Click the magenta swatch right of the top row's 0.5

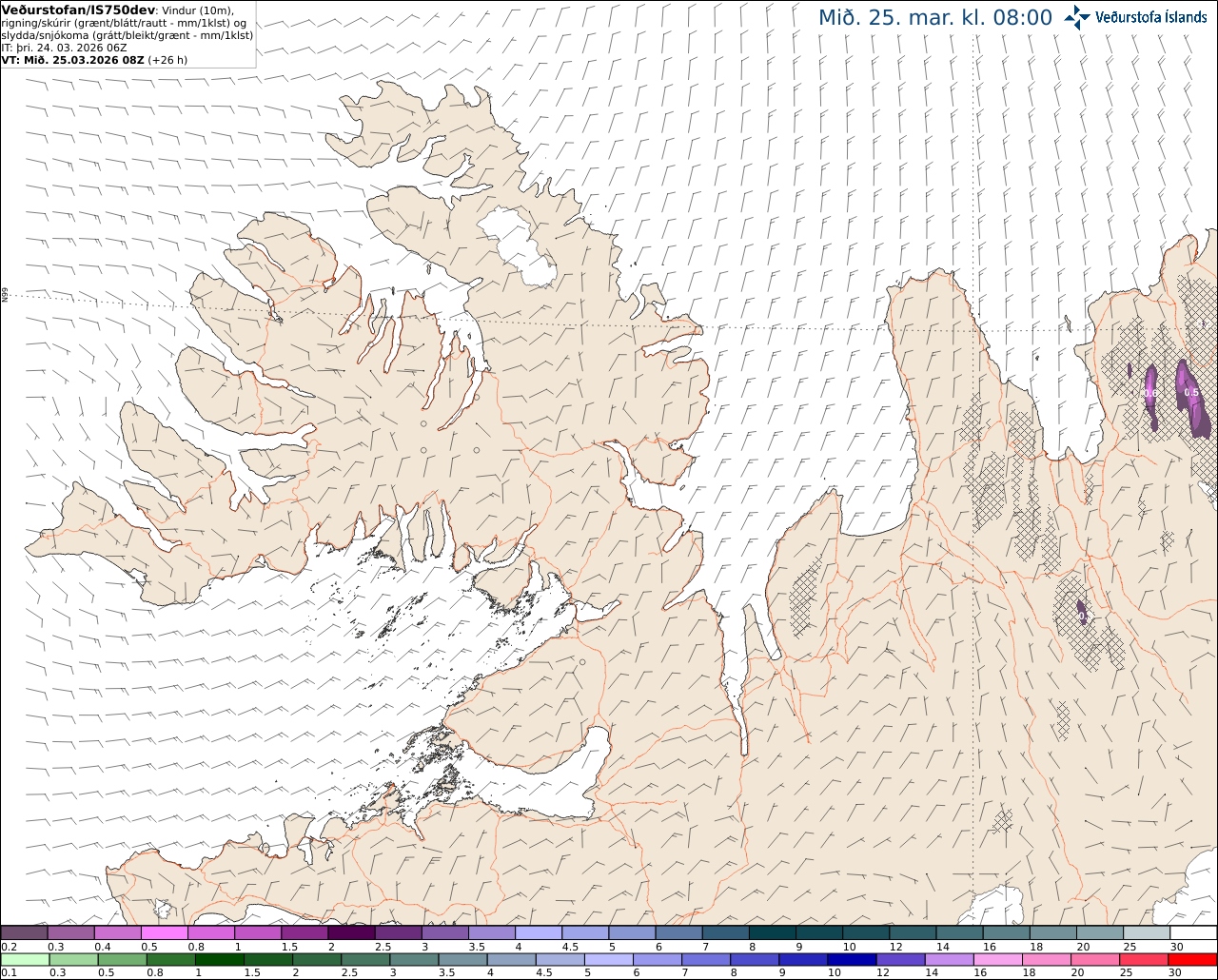(x=165, y=933)
